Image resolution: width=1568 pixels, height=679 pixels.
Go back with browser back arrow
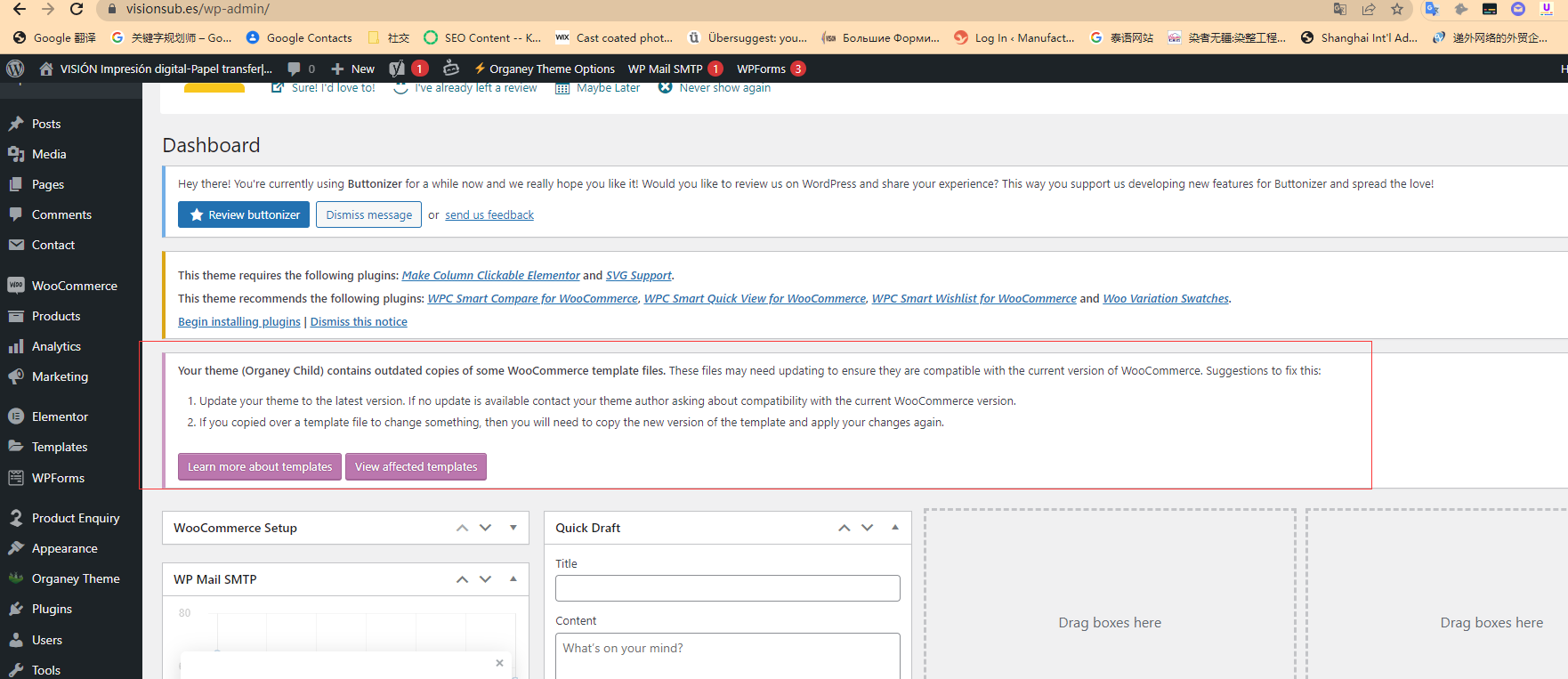coord(19,9)
